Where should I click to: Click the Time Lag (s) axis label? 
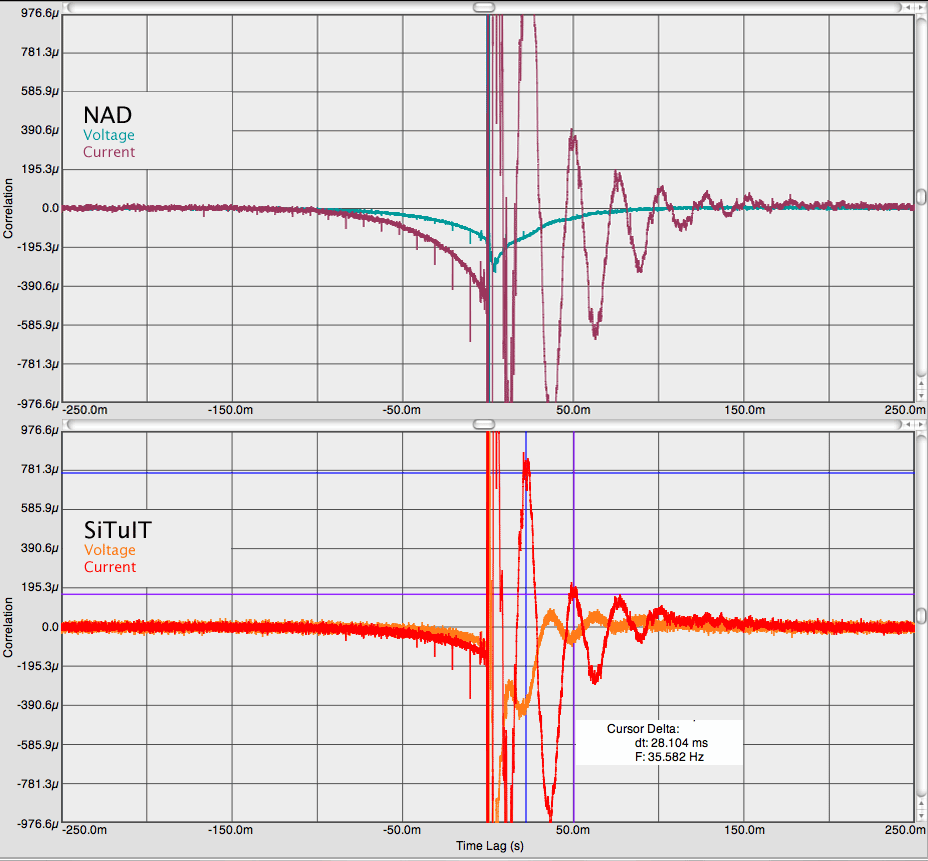(489, 846)
